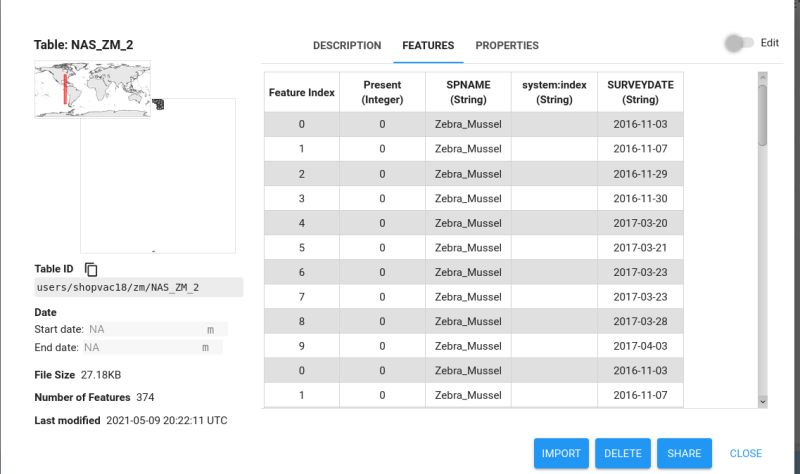Click the Feature Index column header
800x474 pixels.
(x=302, y=92)
